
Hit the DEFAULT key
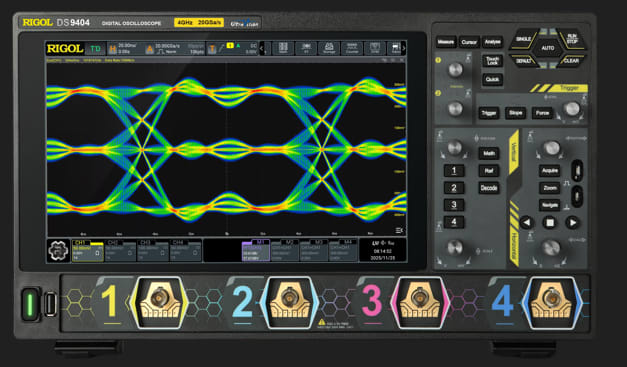[524, 60]
